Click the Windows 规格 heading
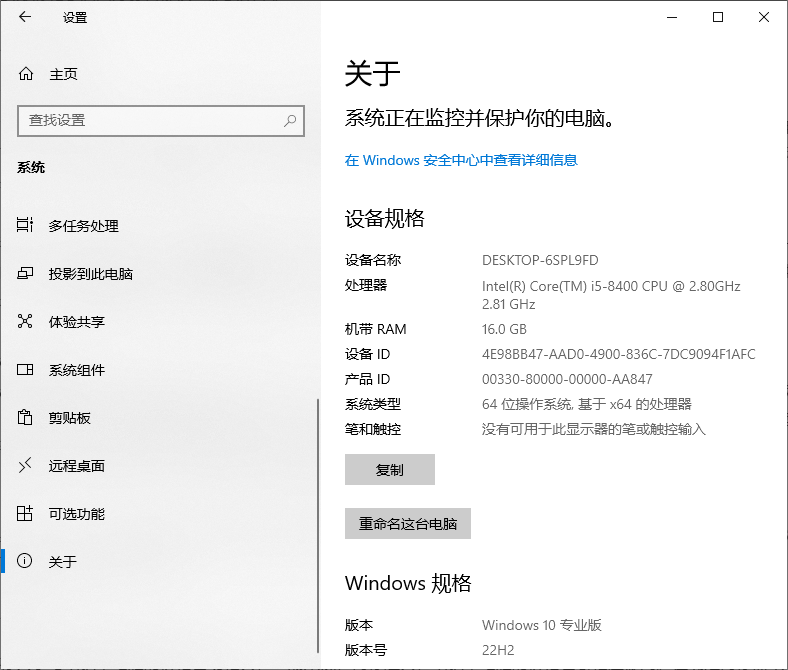The height and width of the screenshot is (670, 788). (408, 583)
